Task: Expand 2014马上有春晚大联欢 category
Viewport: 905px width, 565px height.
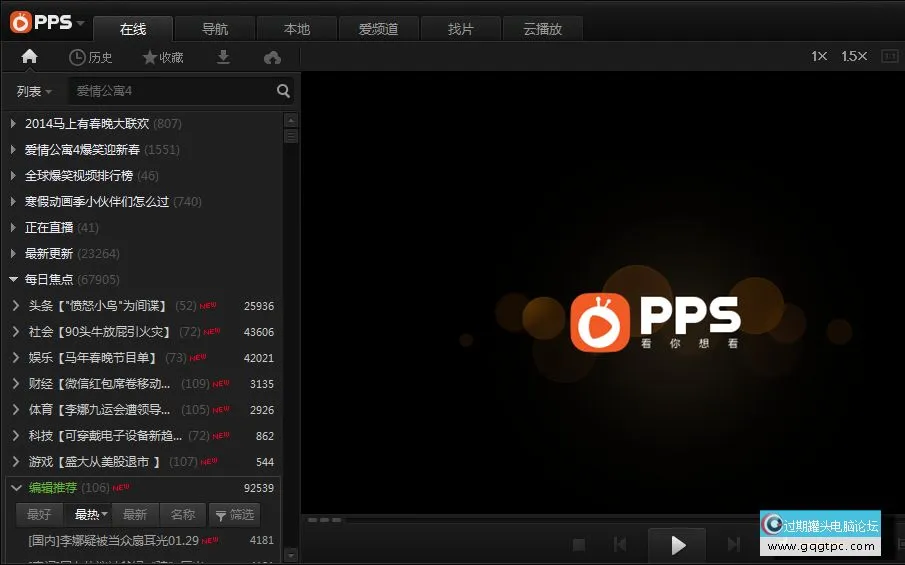Action: (x=13, y=123)
